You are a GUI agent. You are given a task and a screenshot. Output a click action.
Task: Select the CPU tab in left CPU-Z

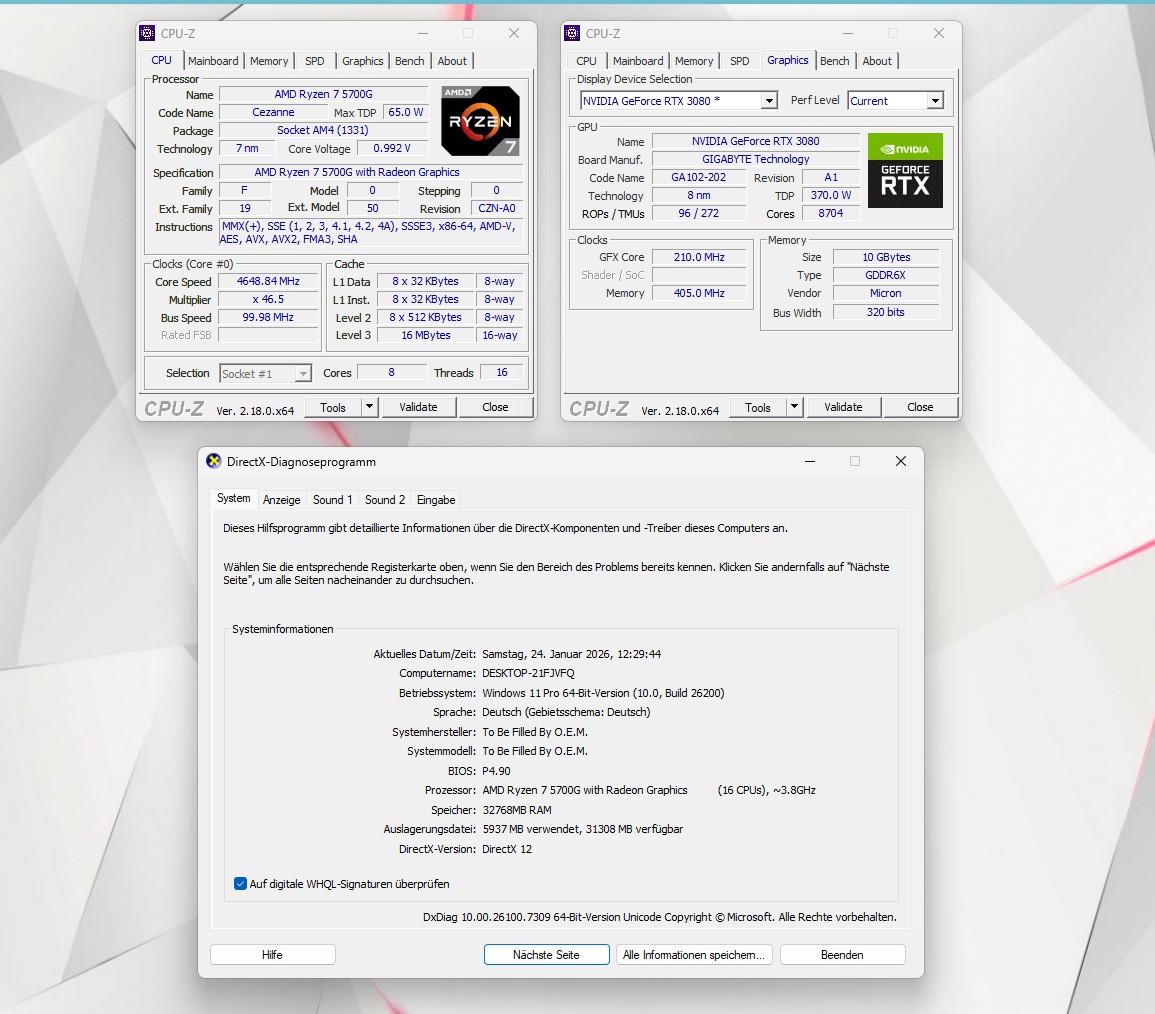click(161, 60)
